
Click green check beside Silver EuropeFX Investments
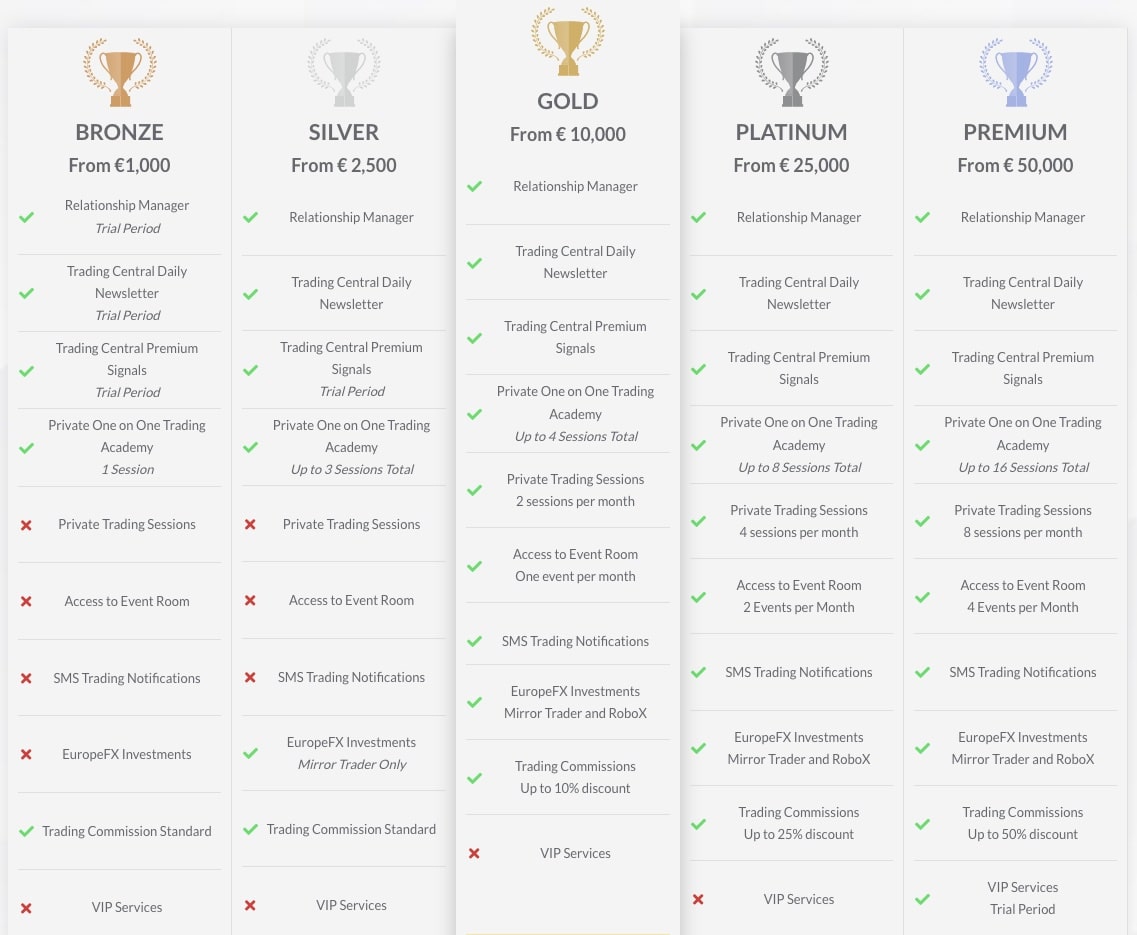click(250, 753)
